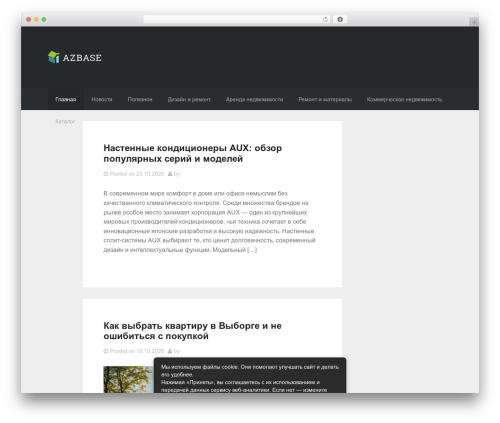Click the round icon button beside the address bar
The width and height of the screenshot is (500, 423).
340,19
